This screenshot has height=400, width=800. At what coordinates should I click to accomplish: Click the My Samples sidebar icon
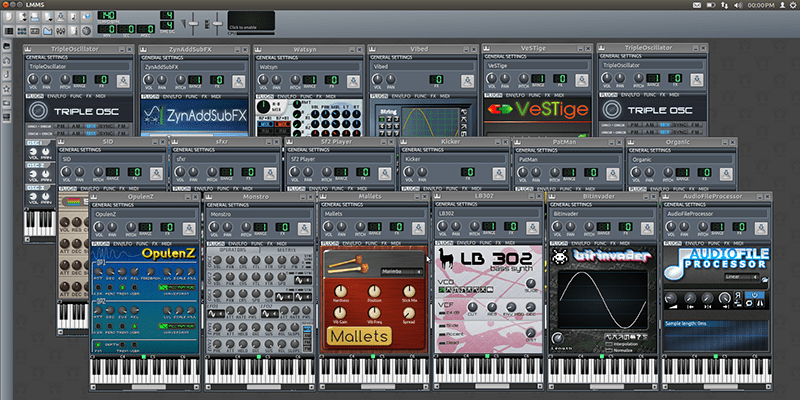8,75
